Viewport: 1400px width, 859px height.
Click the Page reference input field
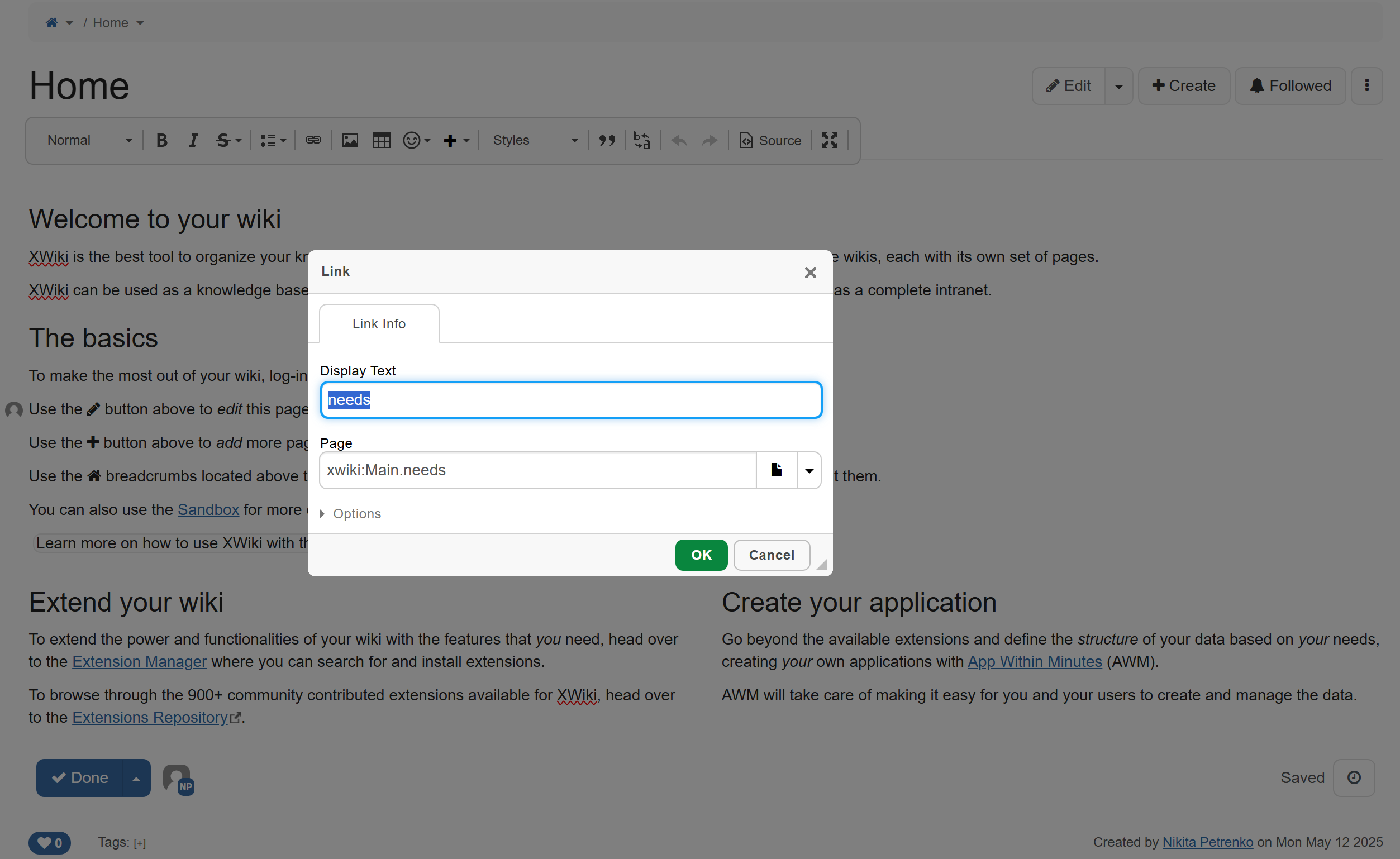[537, 470]
